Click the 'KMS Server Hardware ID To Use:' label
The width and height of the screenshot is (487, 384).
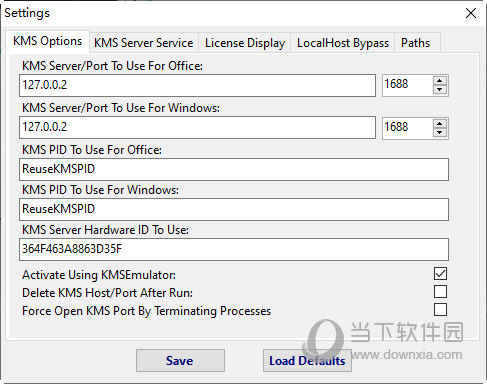[105, 230]
